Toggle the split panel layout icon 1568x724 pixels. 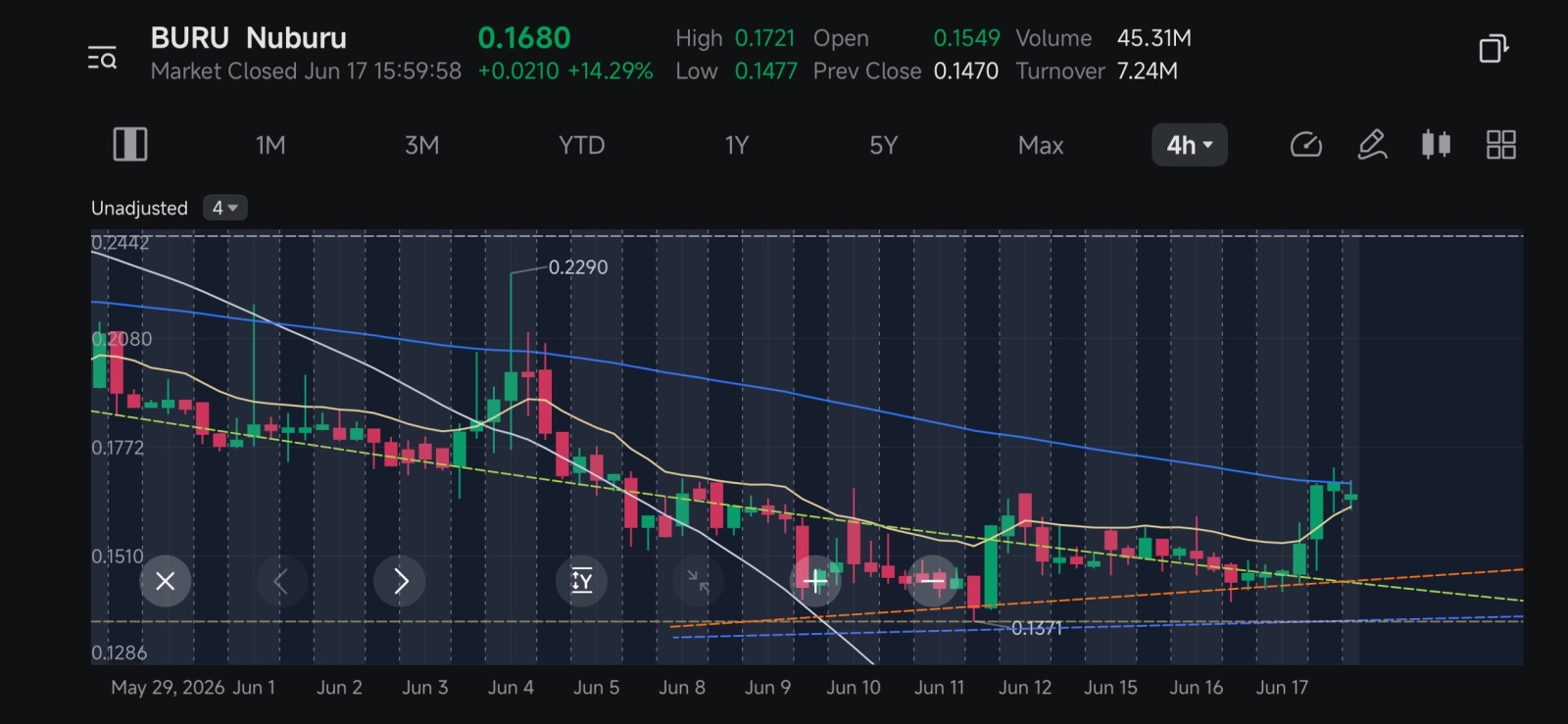pos(130,145)
